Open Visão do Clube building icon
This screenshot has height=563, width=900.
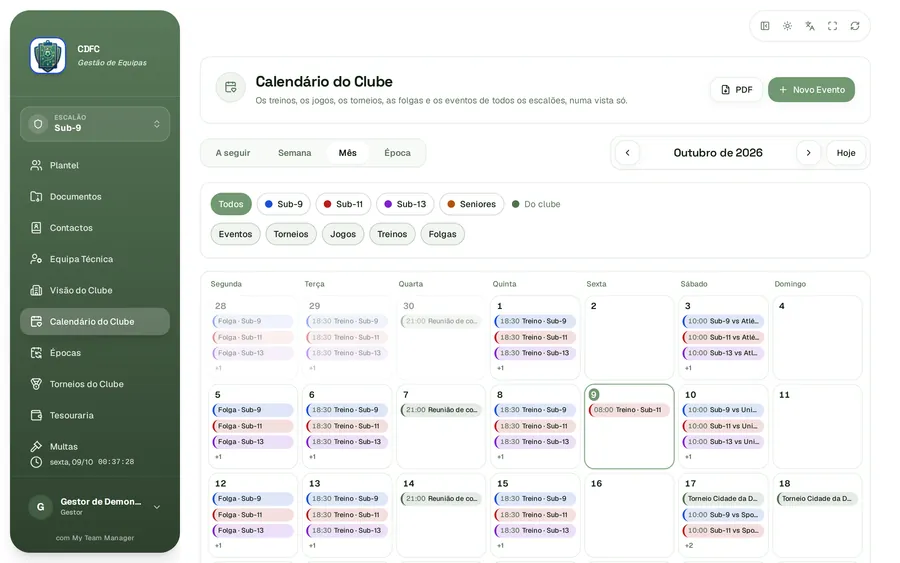[x=36, y=290]
